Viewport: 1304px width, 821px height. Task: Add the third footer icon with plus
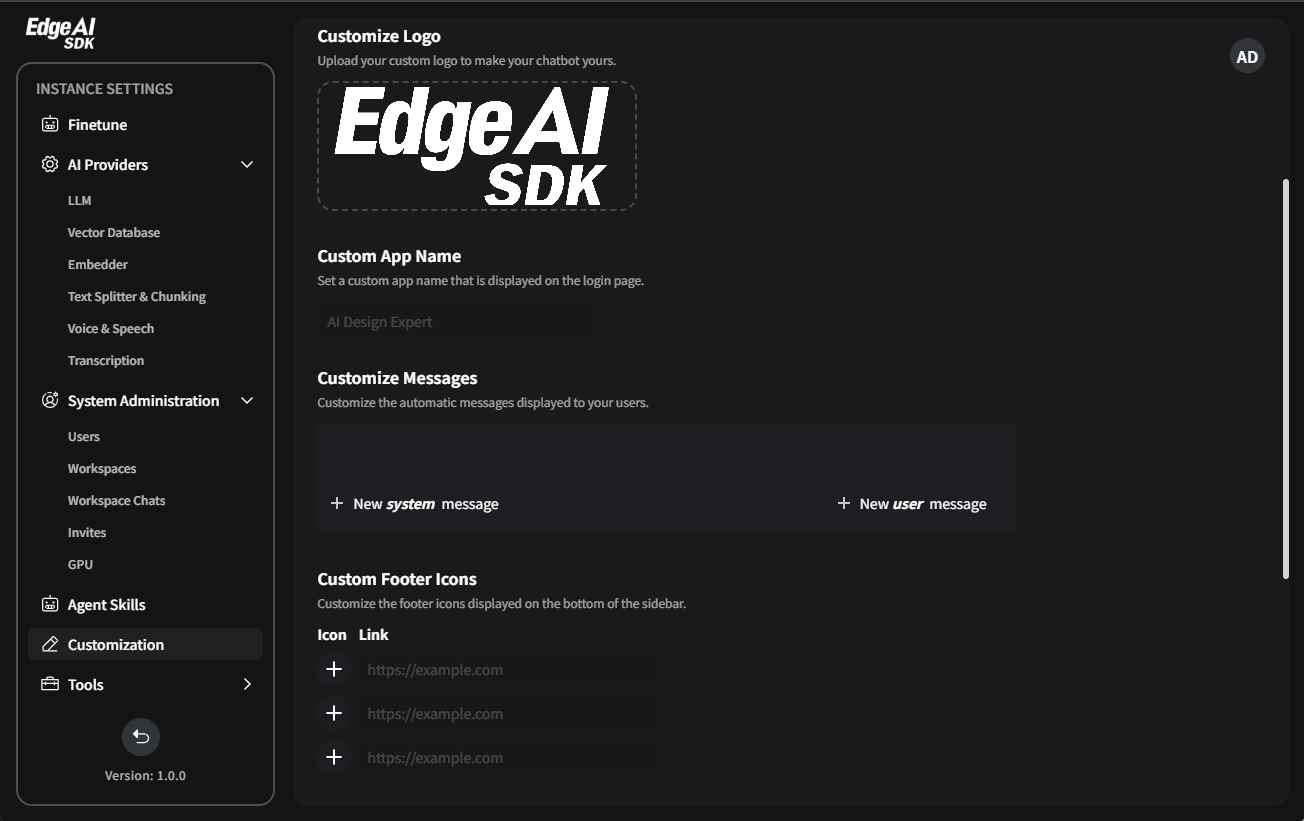point(334,757)
